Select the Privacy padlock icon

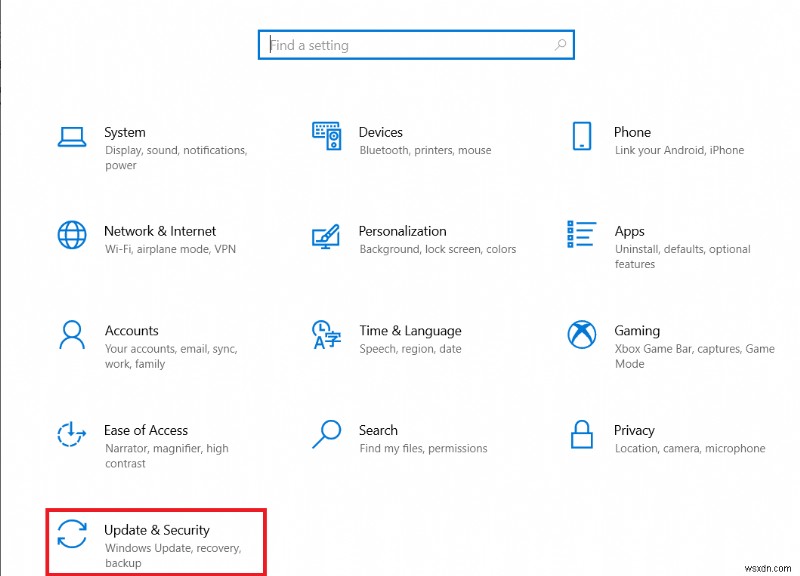583,437
